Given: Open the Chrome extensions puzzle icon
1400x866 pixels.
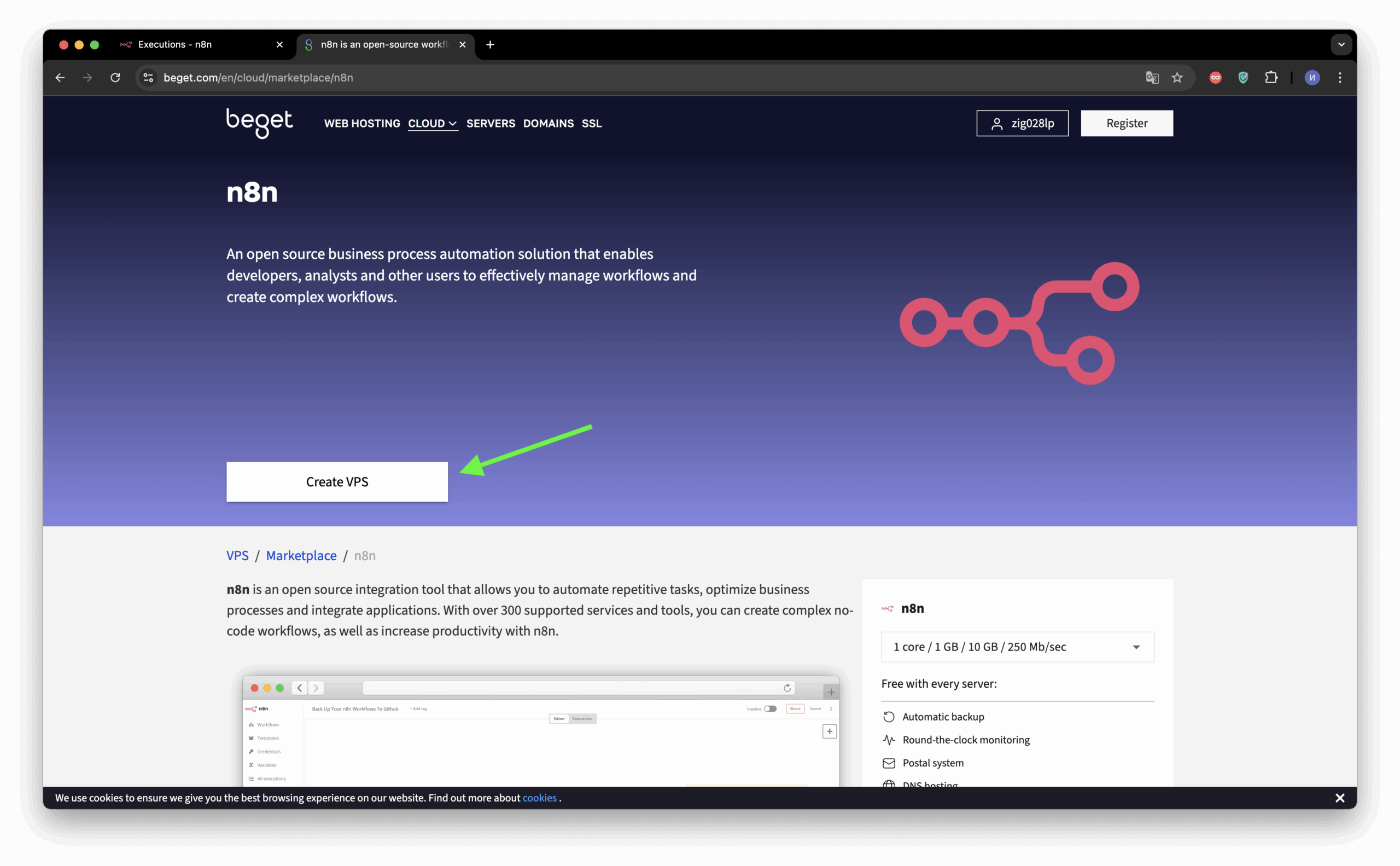Looking at the screenshot, I should 1270,77.
